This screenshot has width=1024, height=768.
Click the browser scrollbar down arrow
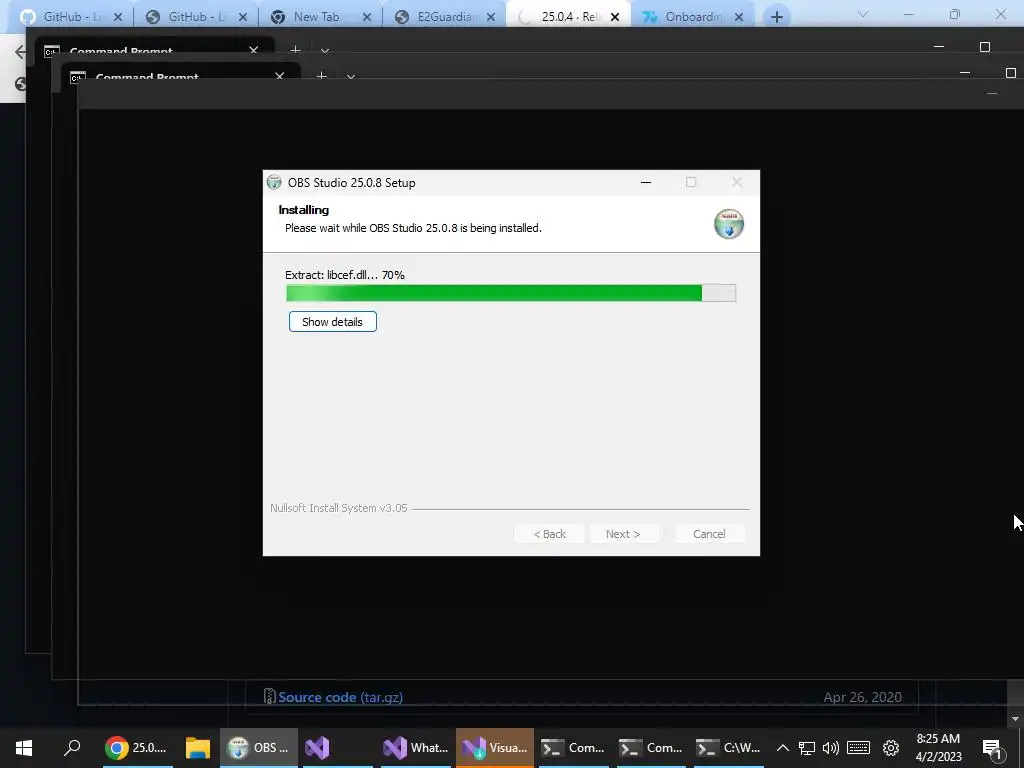[1015, 719]
